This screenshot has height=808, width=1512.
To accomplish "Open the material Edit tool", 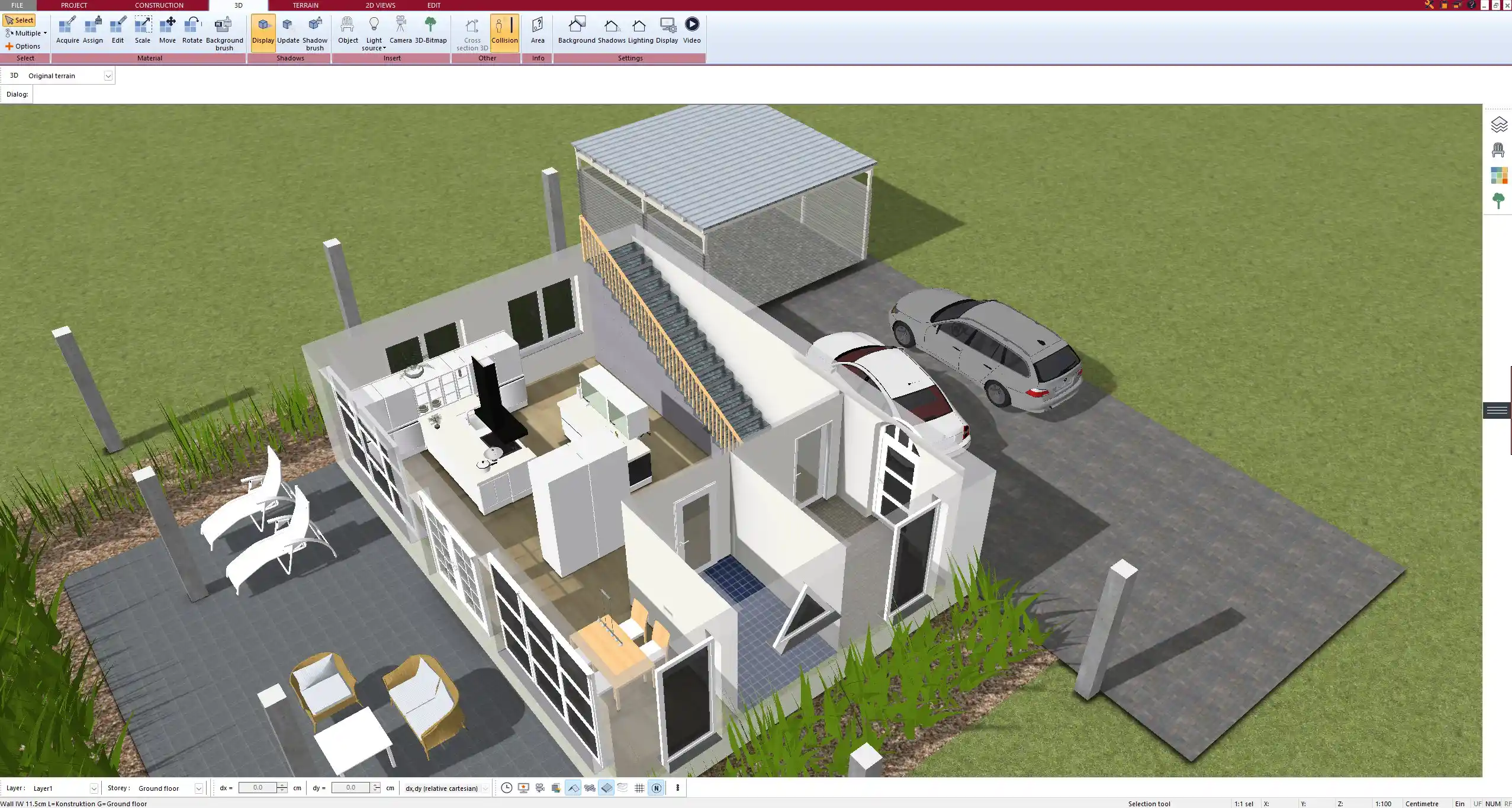I will coord(118,30).
